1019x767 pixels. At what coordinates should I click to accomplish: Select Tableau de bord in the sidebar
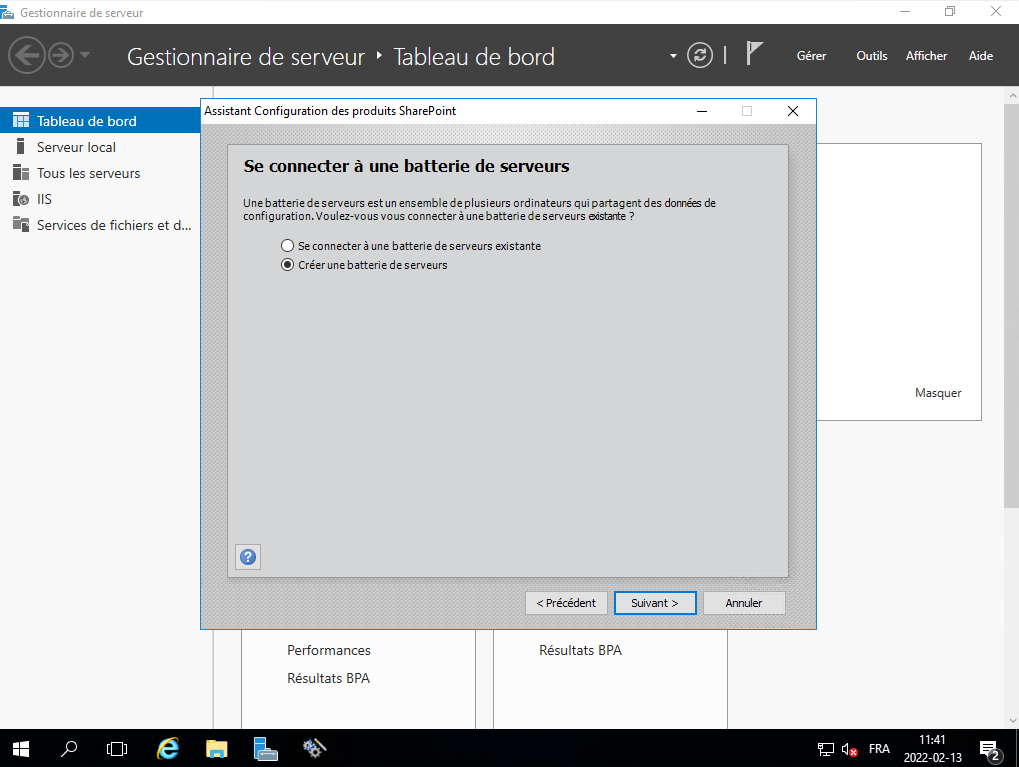100,121
